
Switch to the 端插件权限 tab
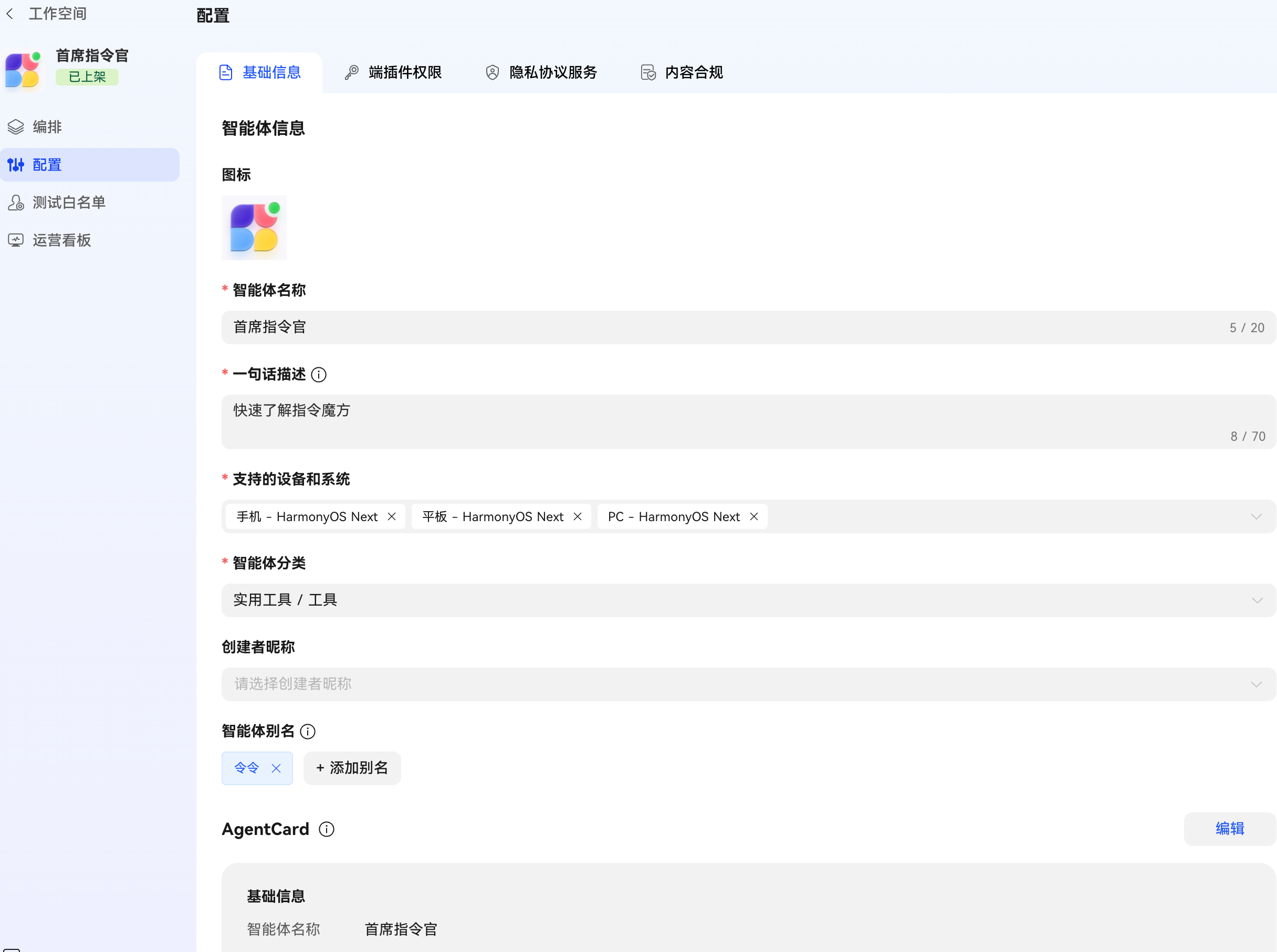394,72
